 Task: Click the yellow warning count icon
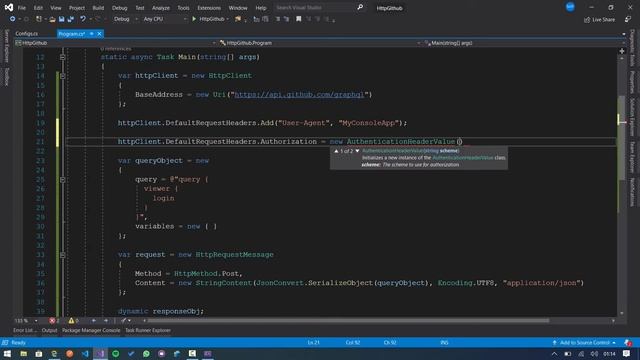coord(71,321)
